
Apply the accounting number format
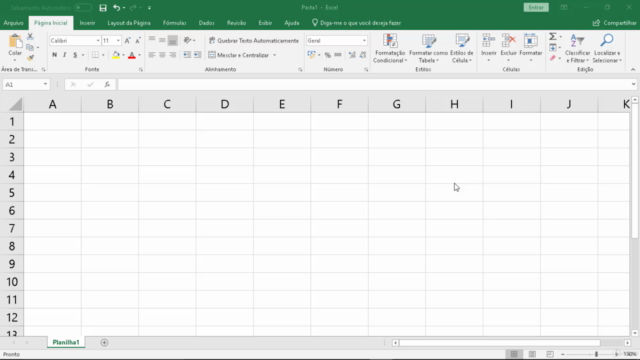311,55
